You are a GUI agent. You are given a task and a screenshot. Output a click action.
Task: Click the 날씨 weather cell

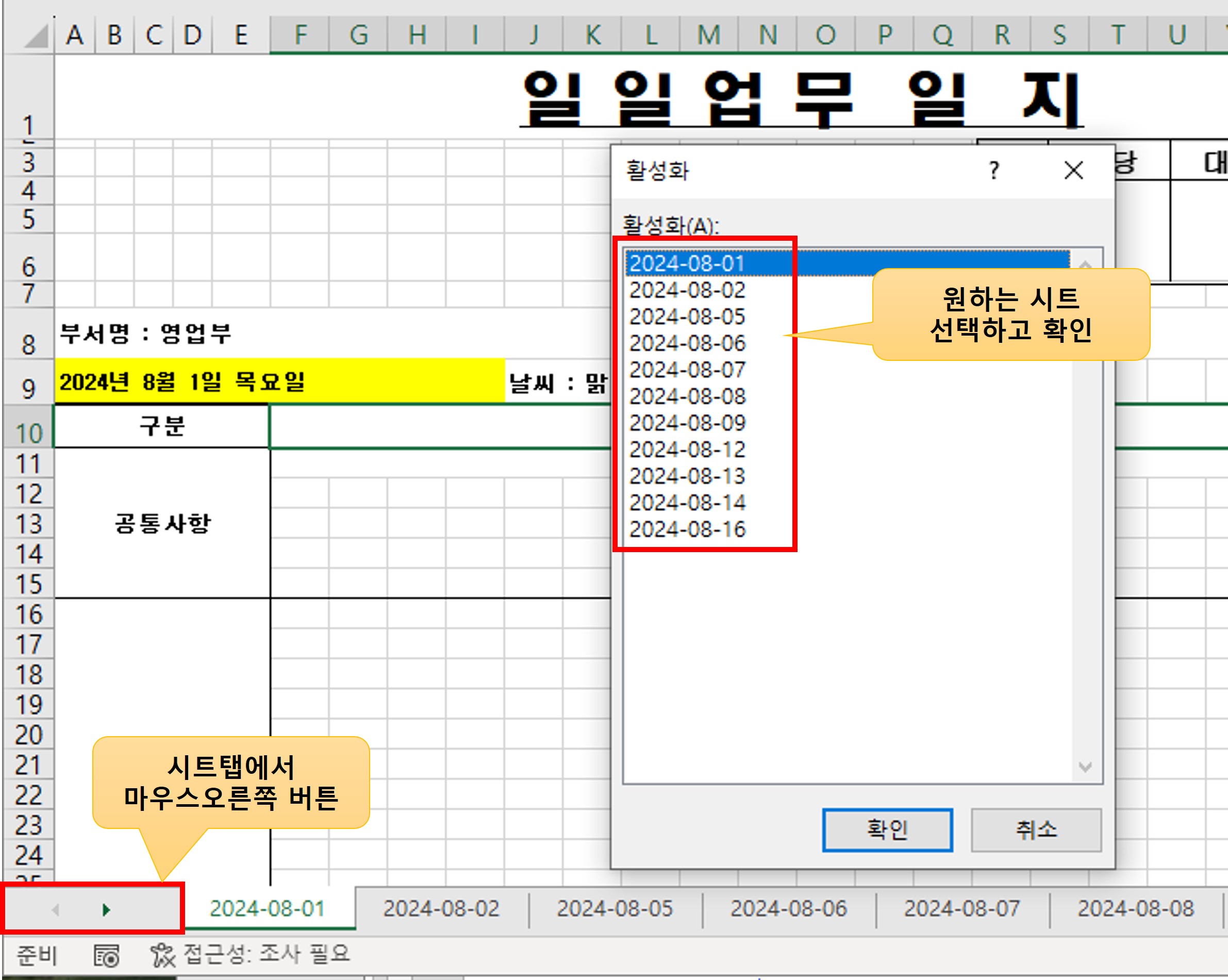pyautogui.click(x=558, y=383)
